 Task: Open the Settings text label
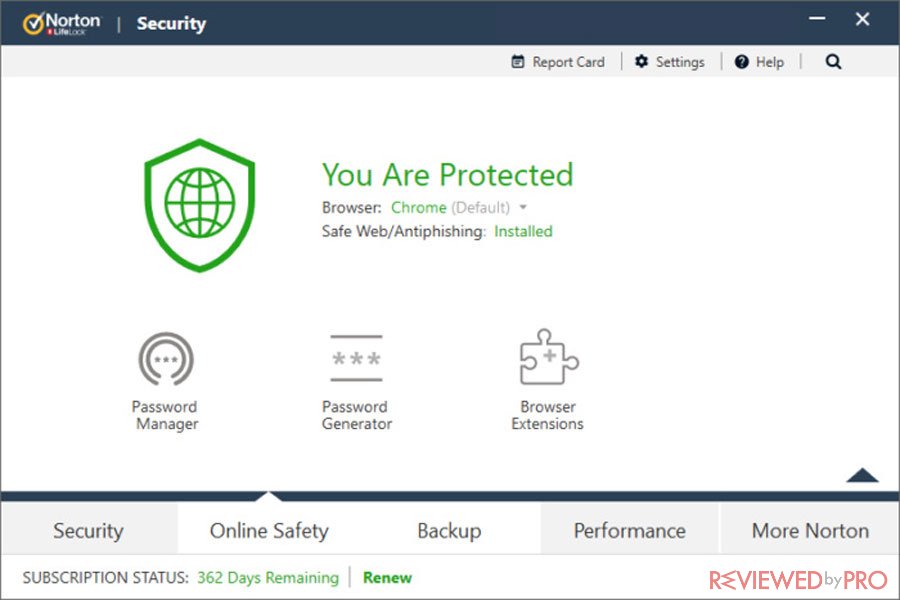pos(680,62)
